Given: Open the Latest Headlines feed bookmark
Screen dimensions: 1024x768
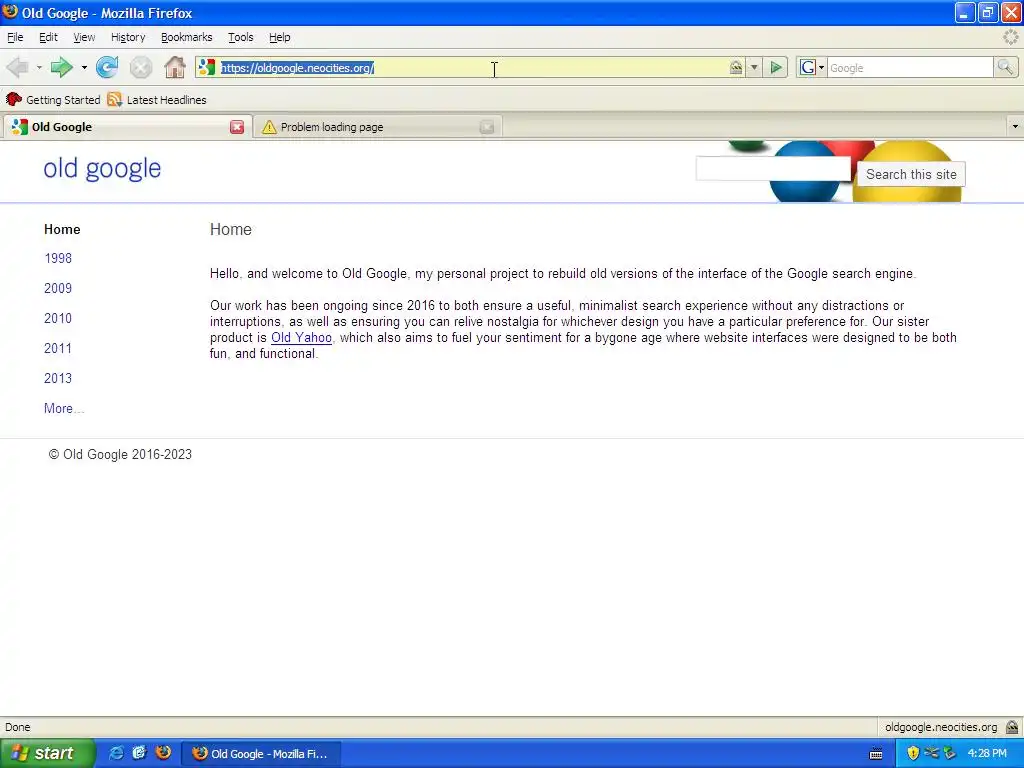Looking at the screenshot, I should coord(157,100).
